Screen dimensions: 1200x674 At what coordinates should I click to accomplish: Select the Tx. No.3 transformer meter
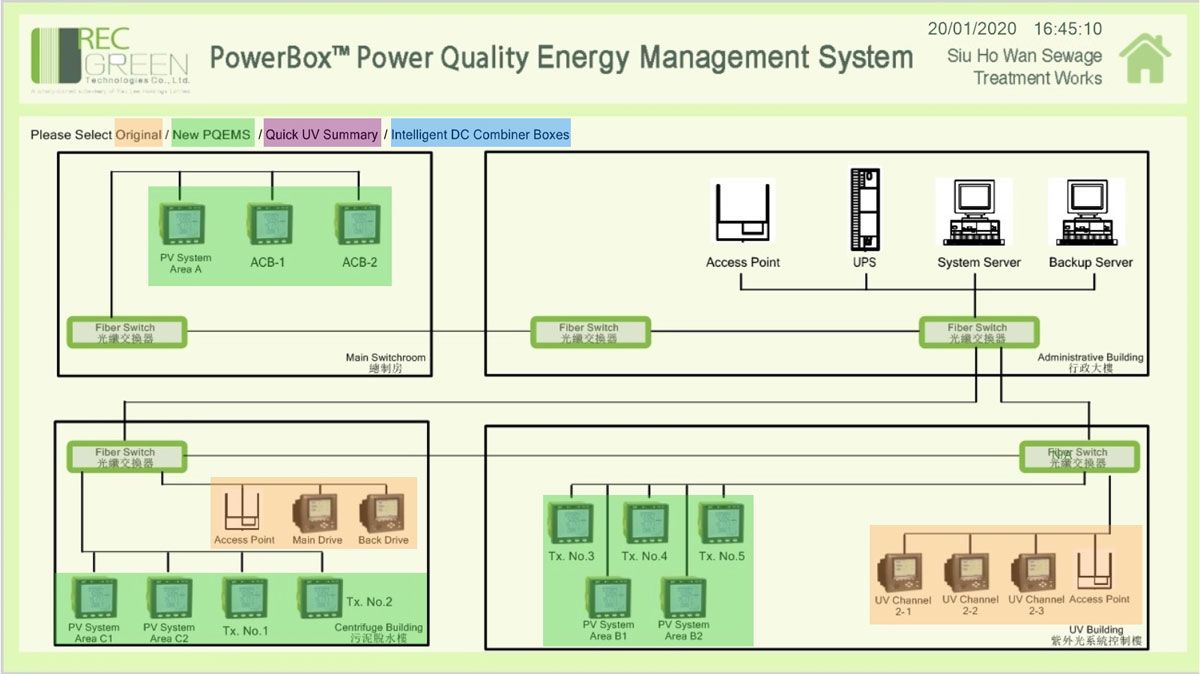(x=571, y=524)
